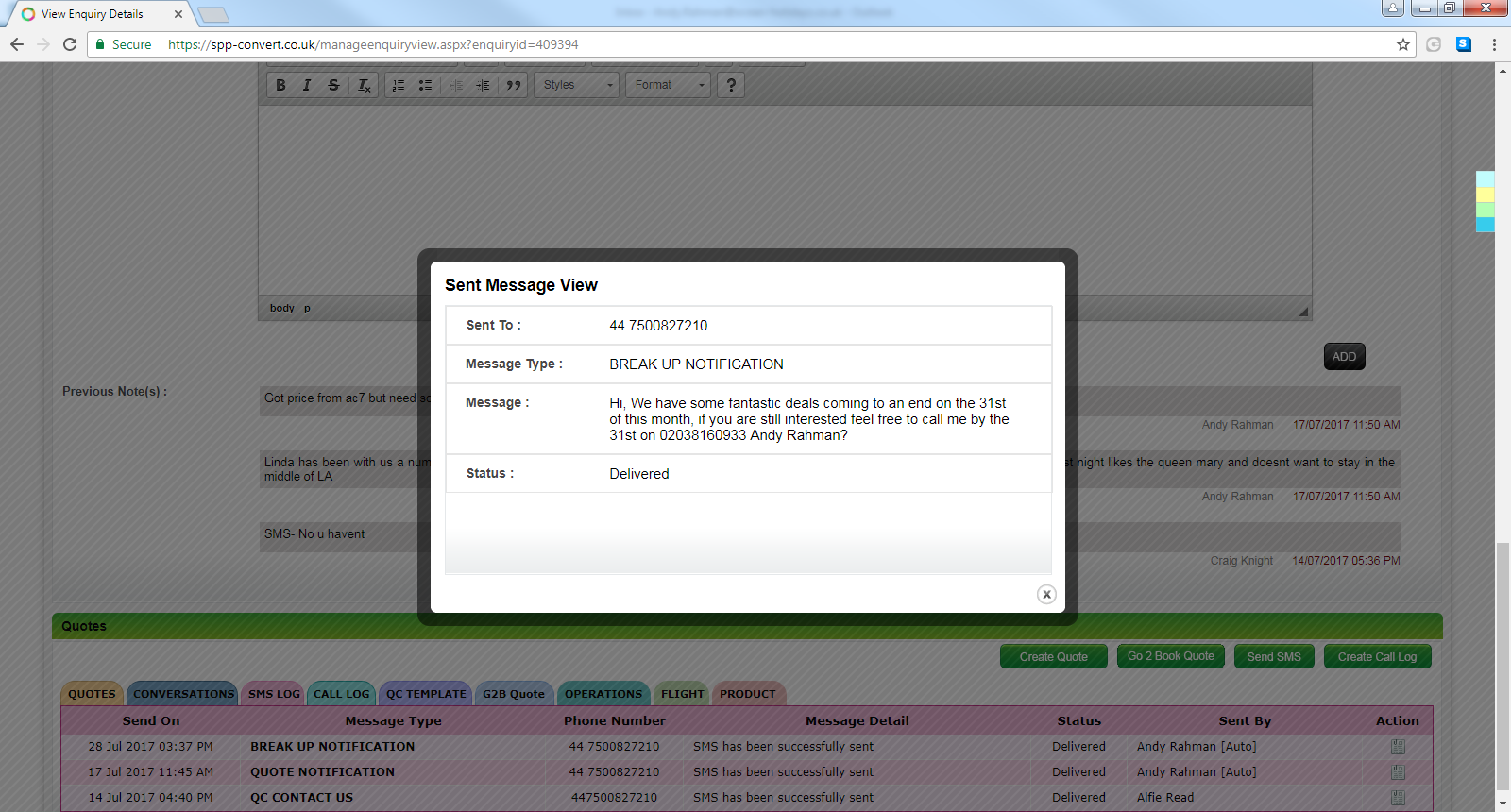Click the ADD note button
This screenshot has height=812, width=1511.
[x=1344, y=357]
